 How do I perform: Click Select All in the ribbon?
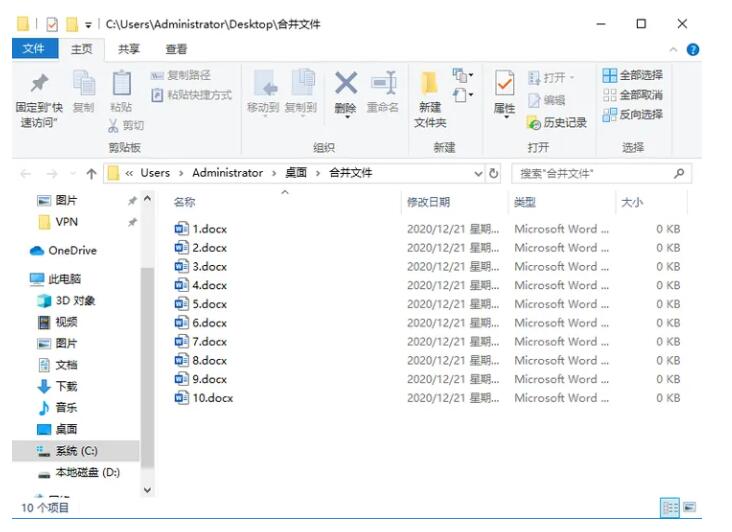(x=632, y=76)
